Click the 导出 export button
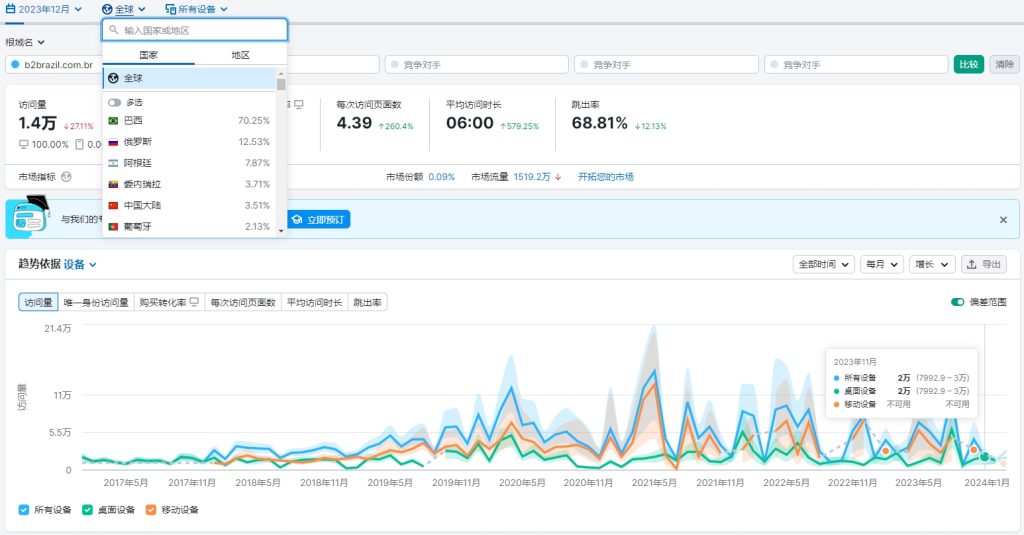 click(x=984, y=265)
